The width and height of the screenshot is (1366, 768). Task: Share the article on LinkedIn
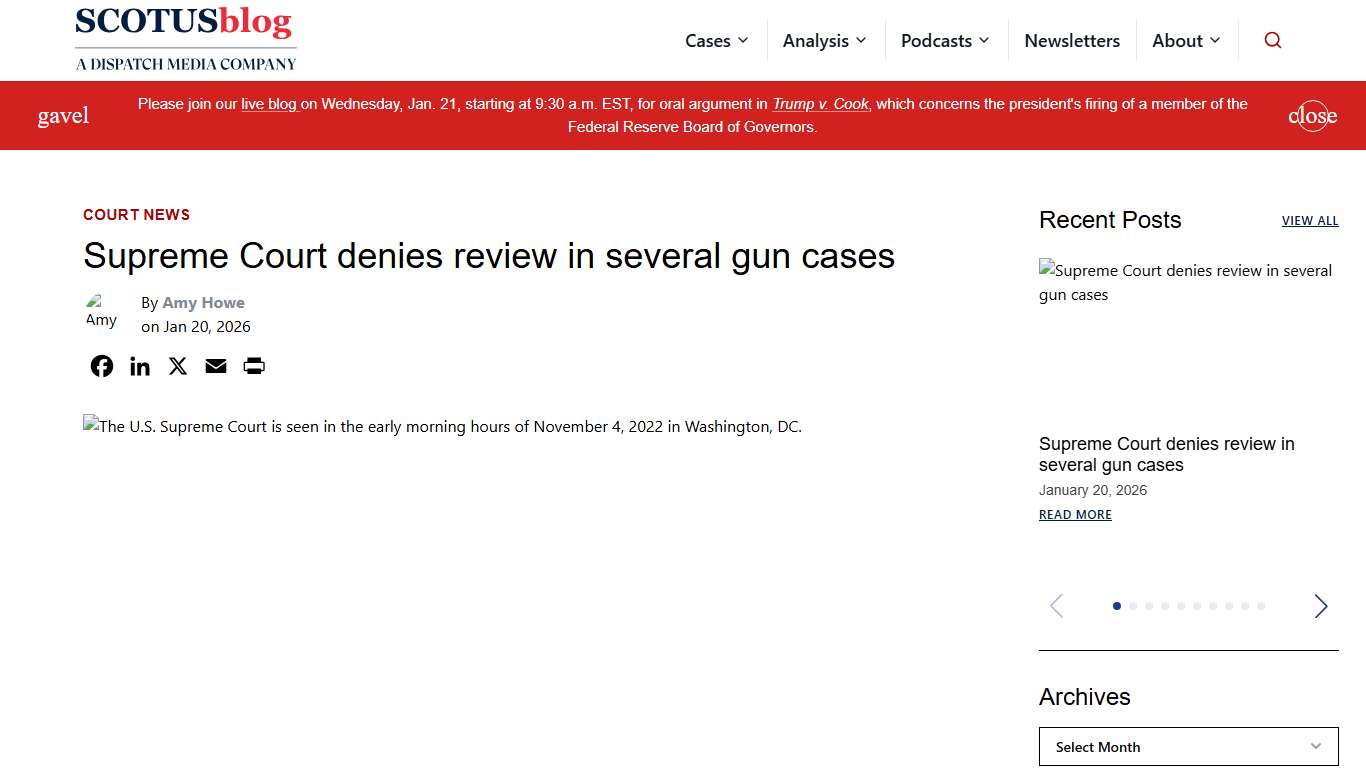click(x=139, y=366)
